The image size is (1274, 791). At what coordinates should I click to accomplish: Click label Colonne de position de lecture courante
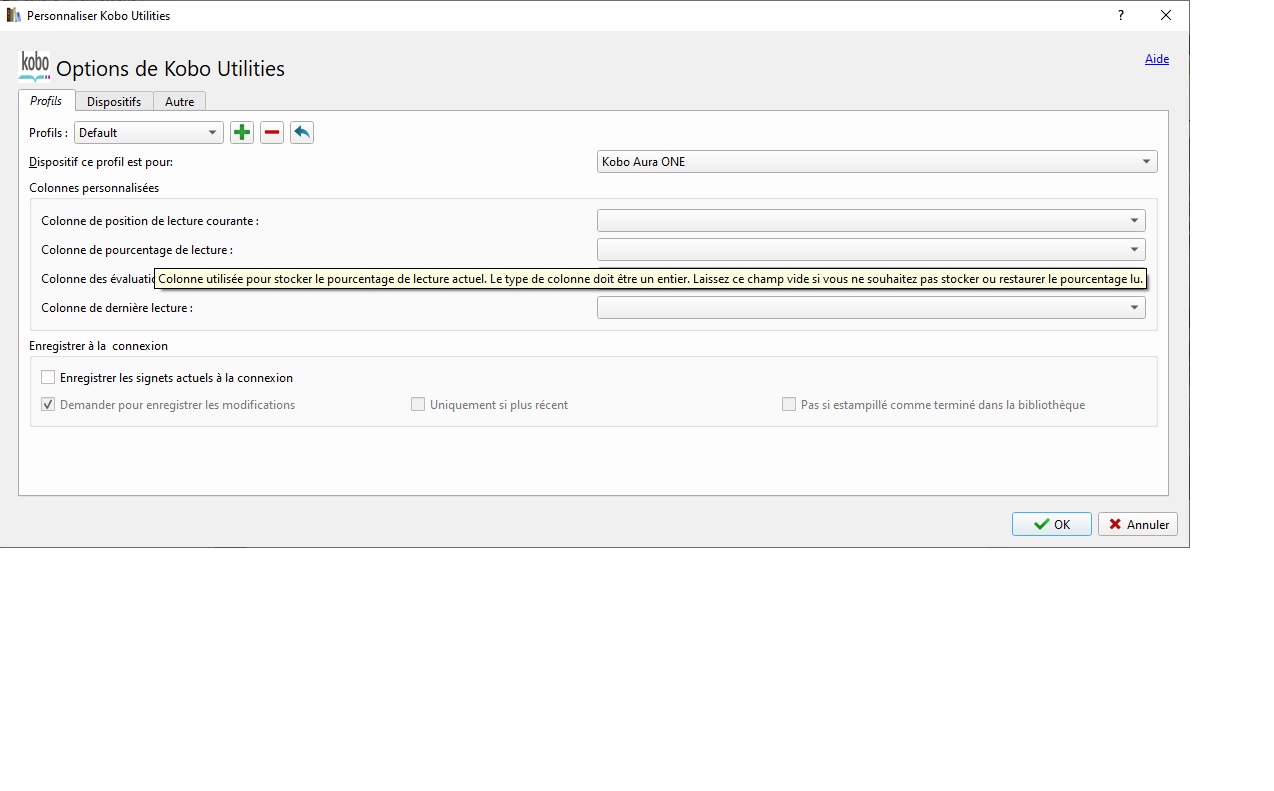click(x=150, y=221)
